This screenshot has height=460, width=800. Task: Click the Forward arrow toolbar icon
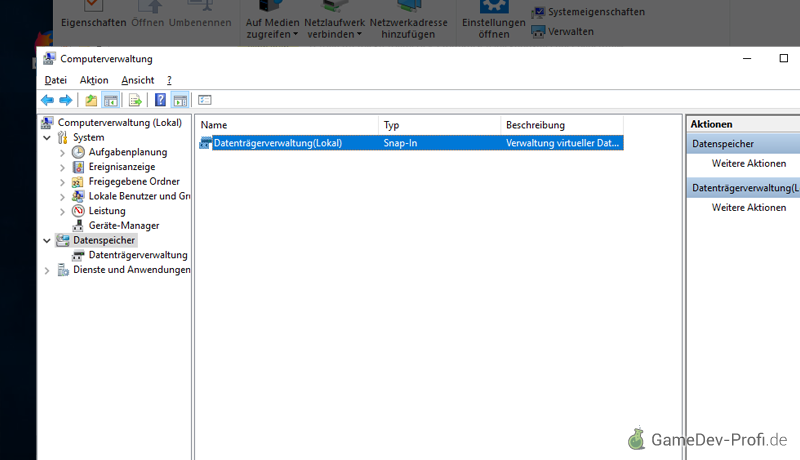click(65, 100)
